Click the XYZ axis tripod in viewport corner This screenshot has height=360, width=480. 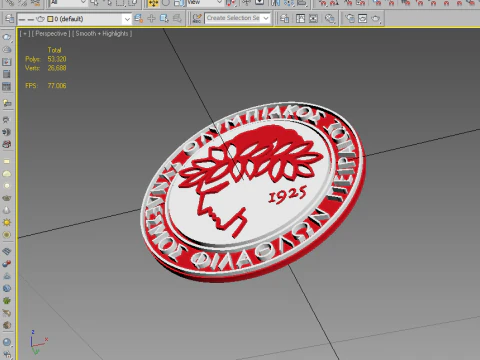tap(38, 342)
